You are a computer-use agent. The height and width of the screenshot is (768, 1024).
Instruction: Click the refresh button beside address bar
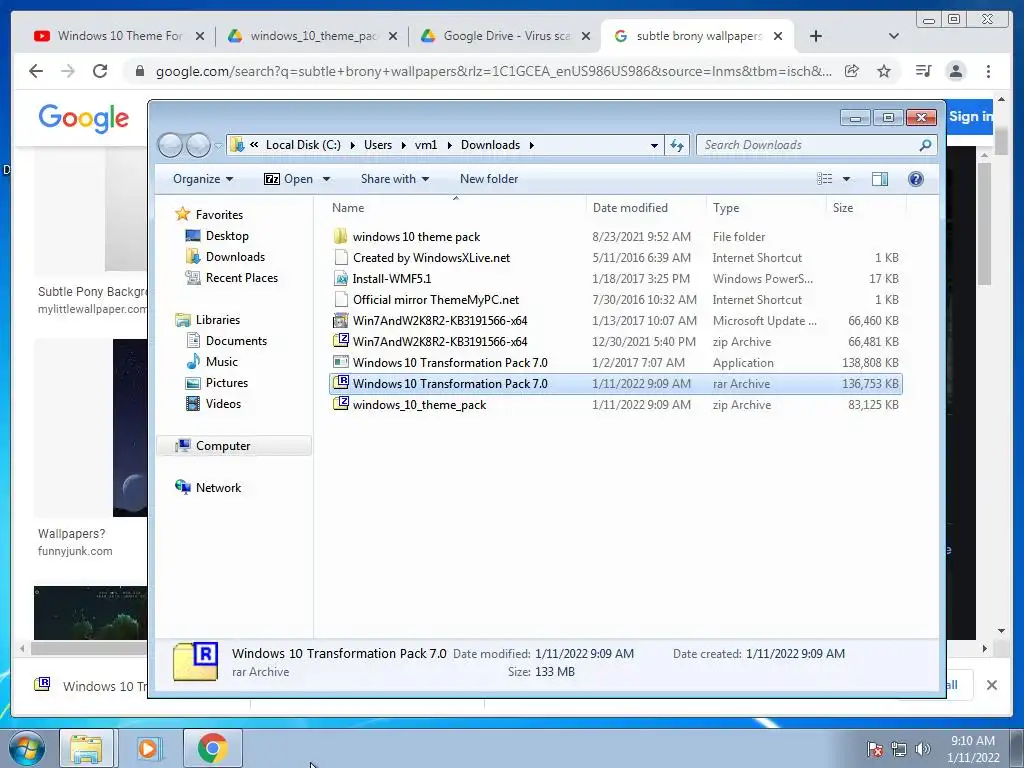pyautogui.click(x=677, y=145)
